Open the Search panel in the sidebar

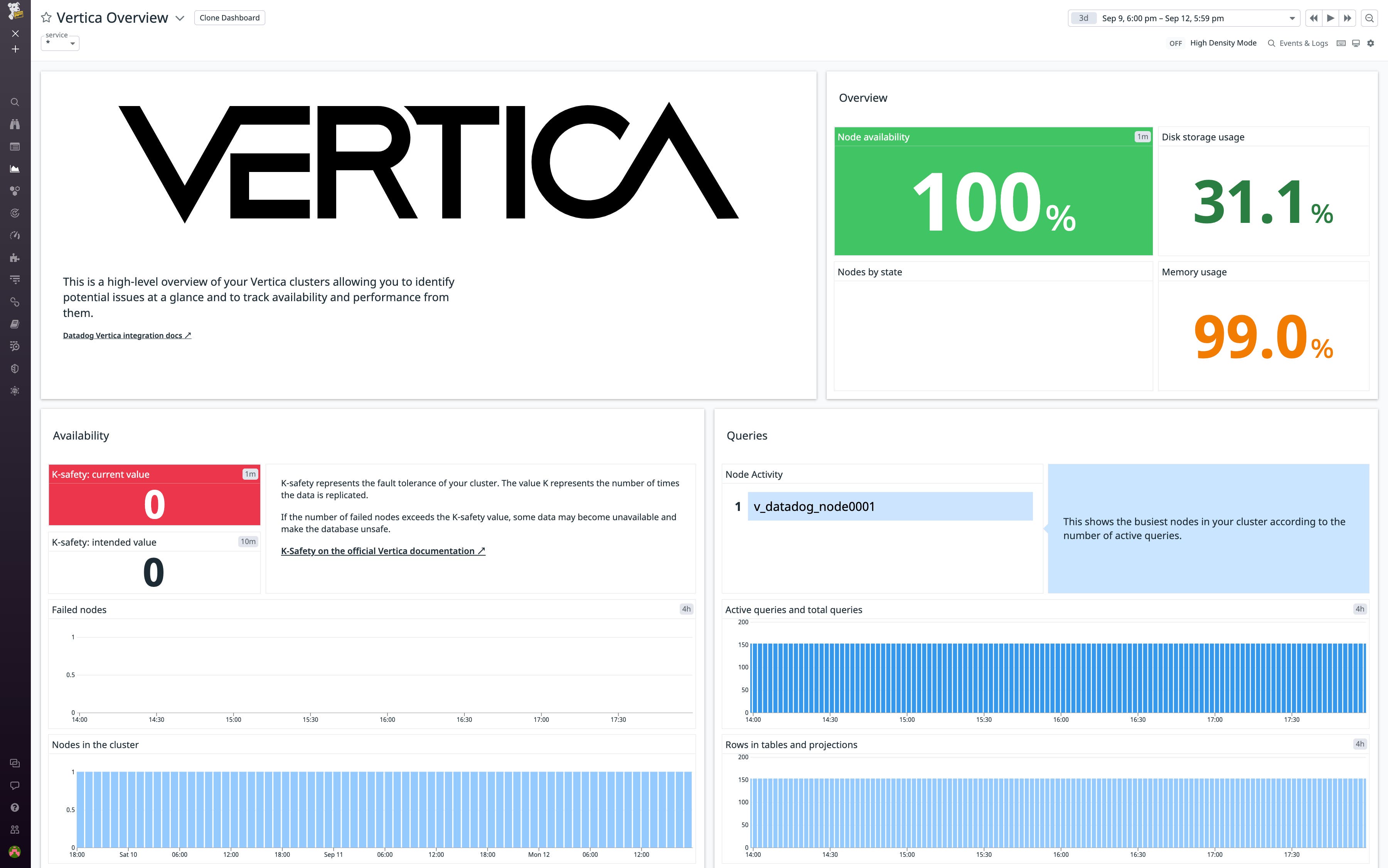coord(15,102)
